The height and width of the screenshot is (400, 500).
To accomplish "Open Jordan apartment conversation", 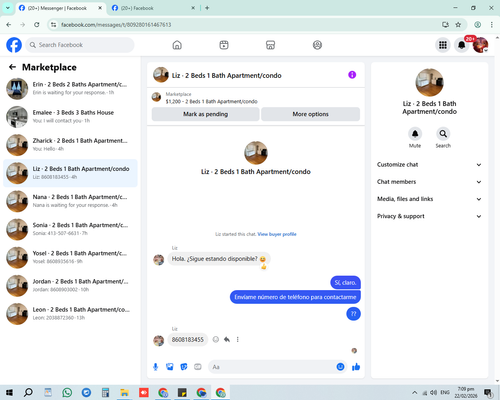I will [70, 286].
